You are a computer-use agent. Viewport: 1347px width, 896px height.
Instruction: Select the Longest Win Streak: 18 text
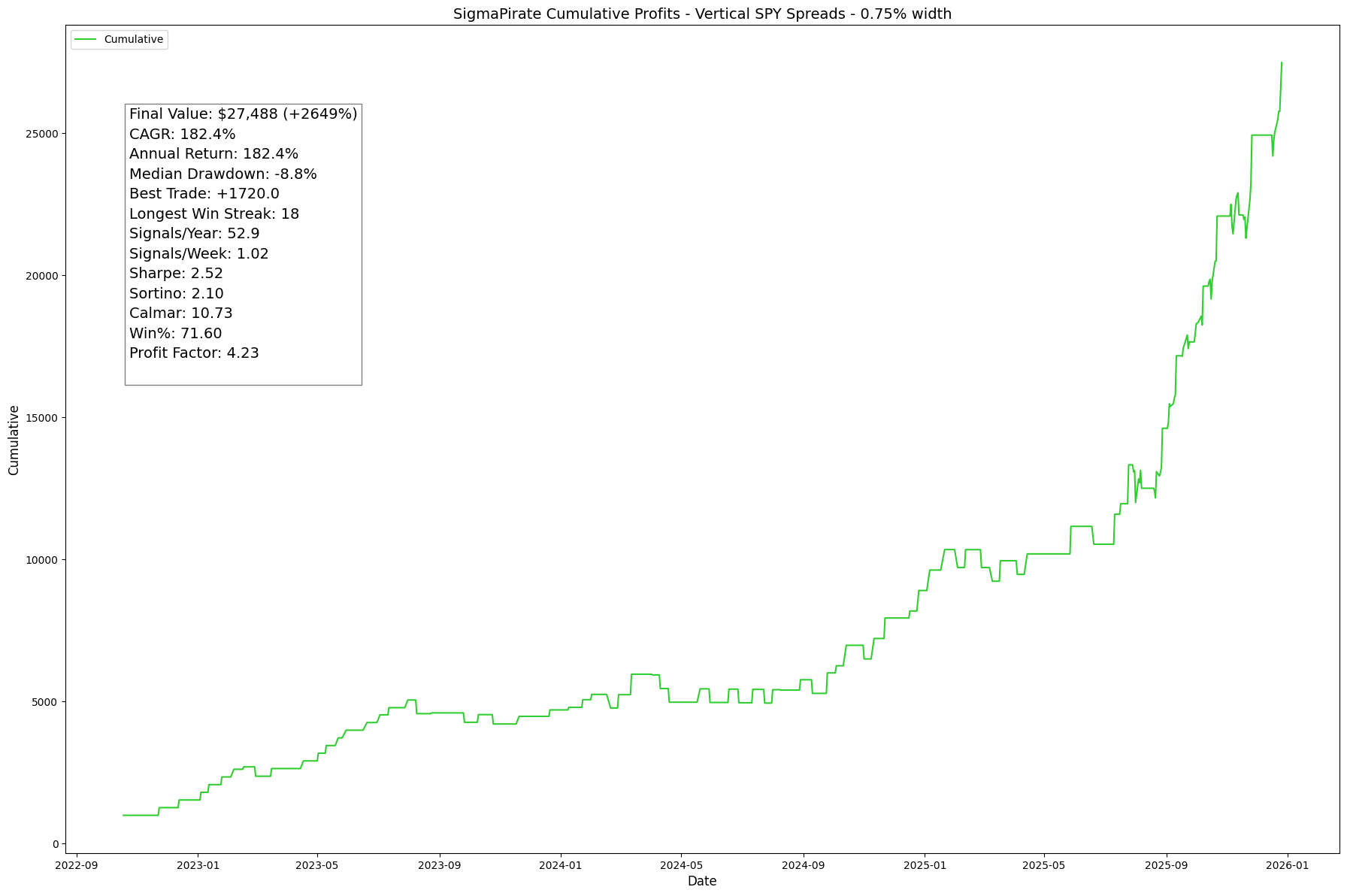pyautogui.click(x=213, y=214)
